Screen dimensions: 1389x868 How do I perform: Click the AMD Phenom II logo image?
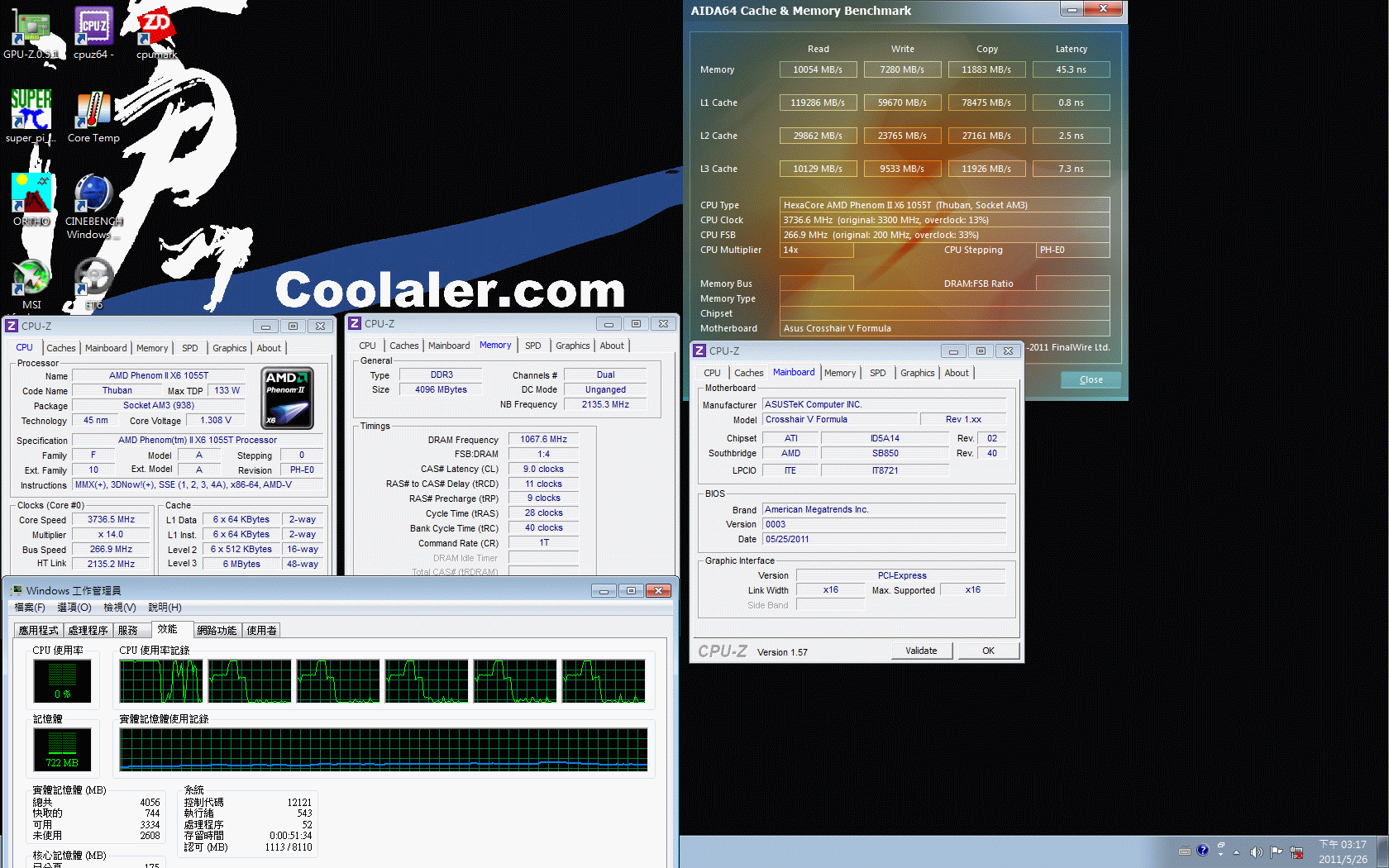click(x=288, y=398)
